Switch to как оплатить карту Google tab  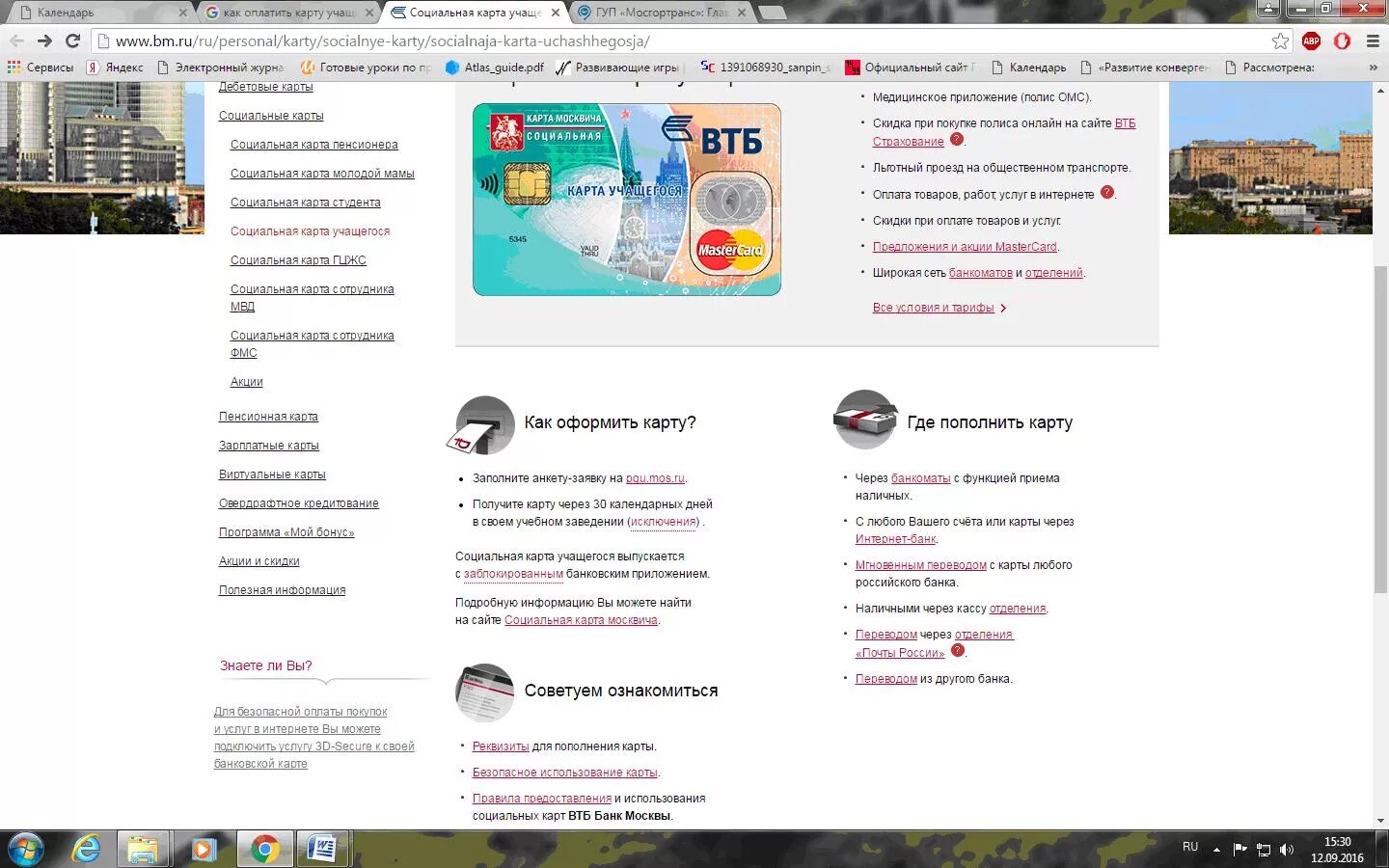point(289,13)
